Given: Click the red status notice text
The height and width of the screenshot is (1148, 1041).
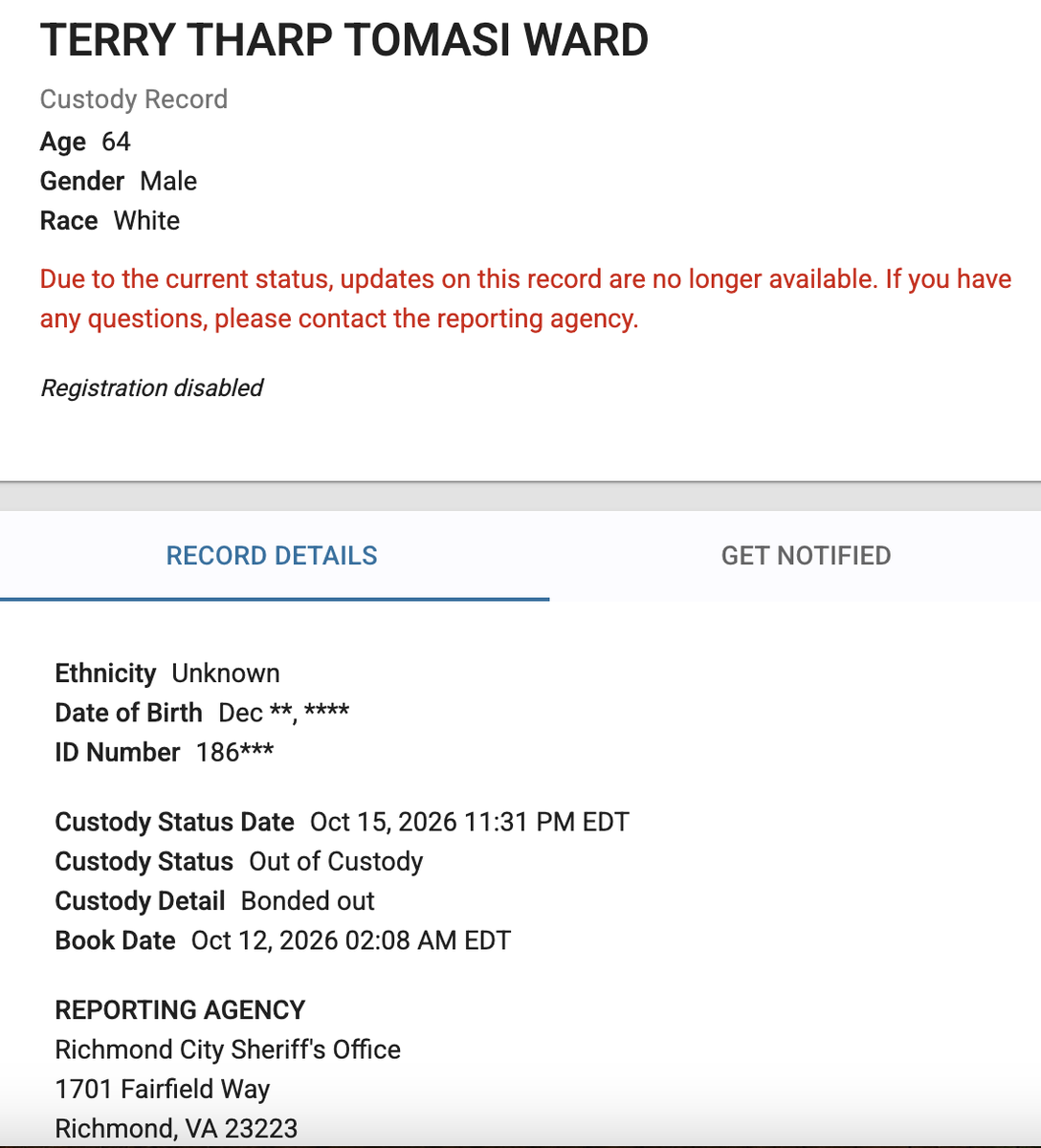Looking at the screenshot, I should click(525, 298).
